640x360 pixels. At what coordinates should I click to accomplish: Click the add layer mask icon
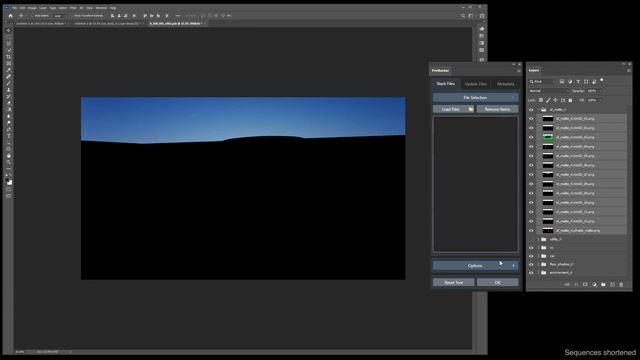click(x=585, y=284)
